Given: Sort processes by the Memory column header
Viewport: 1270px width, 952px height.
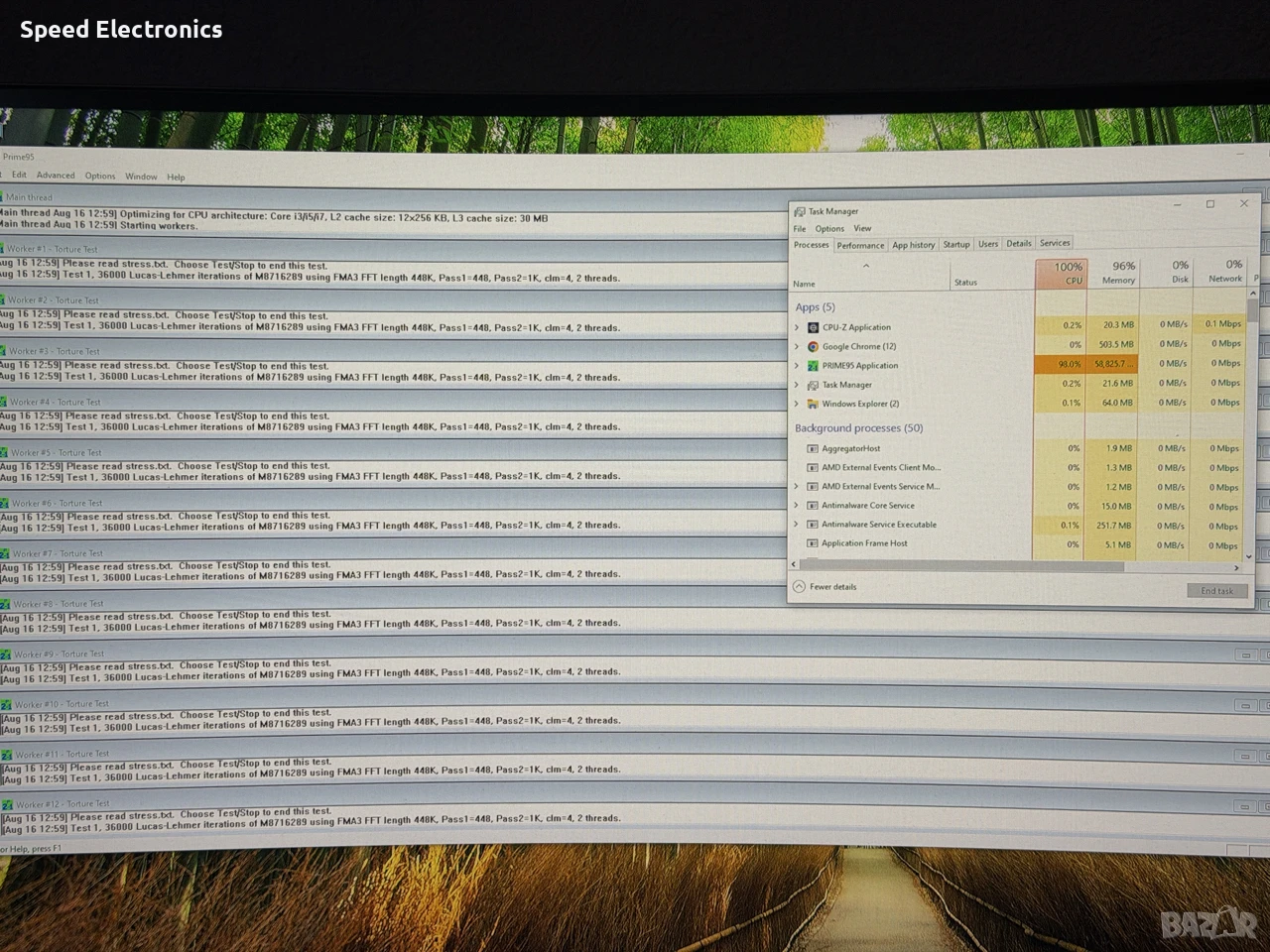Looking at the screenshot, I should tap(1113, 273).
